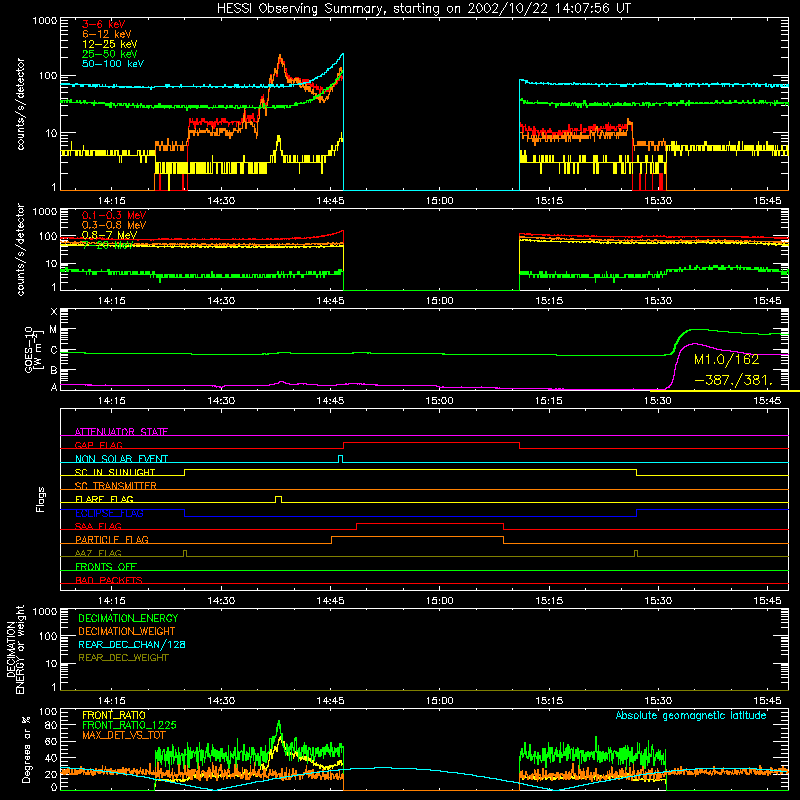
Task: Click the raised PARTICLE_FLAG segment around 15:00
Action: coord(417,537)
